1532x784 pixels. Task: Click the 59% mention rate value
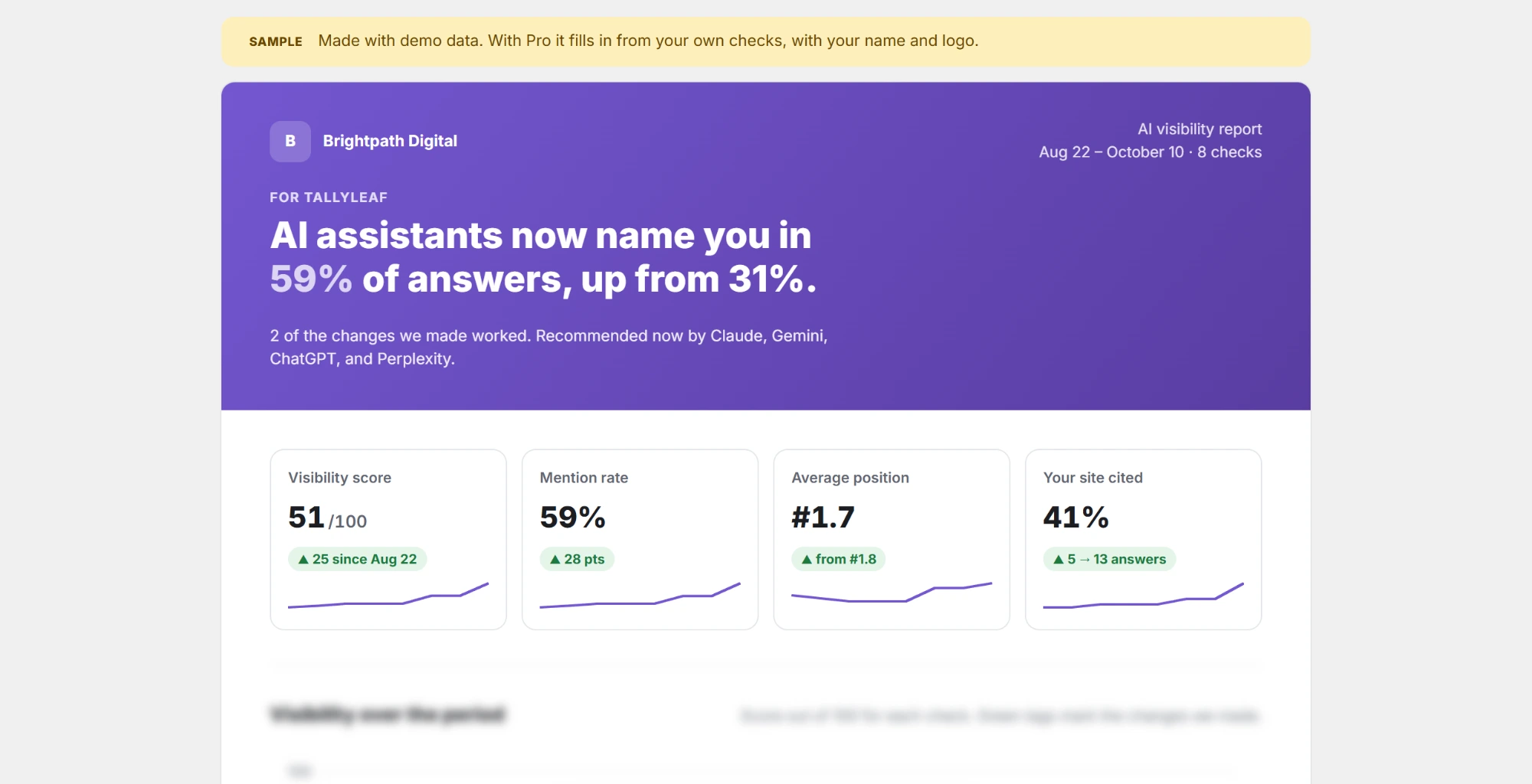tap(572, 518)
